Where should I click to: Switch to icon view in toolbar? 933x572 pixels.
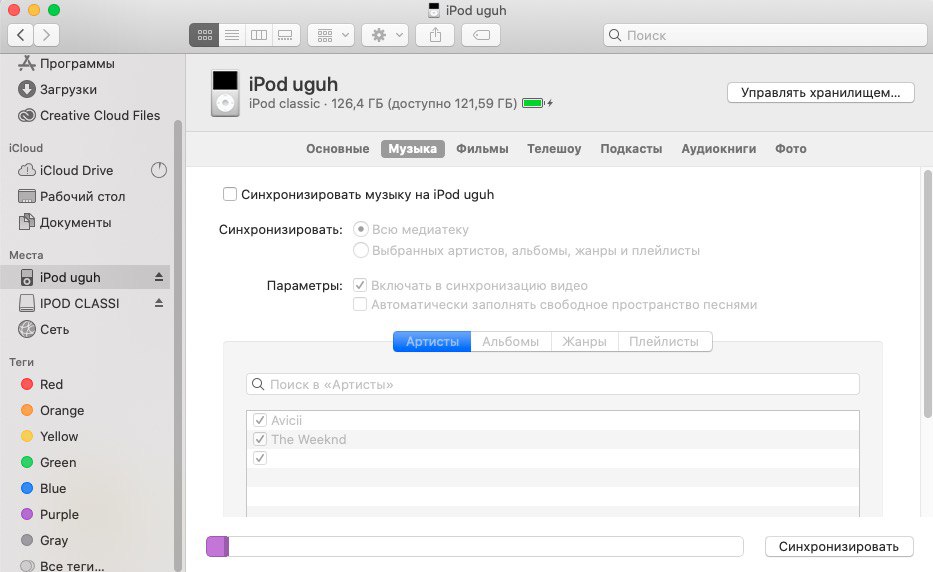204,35
